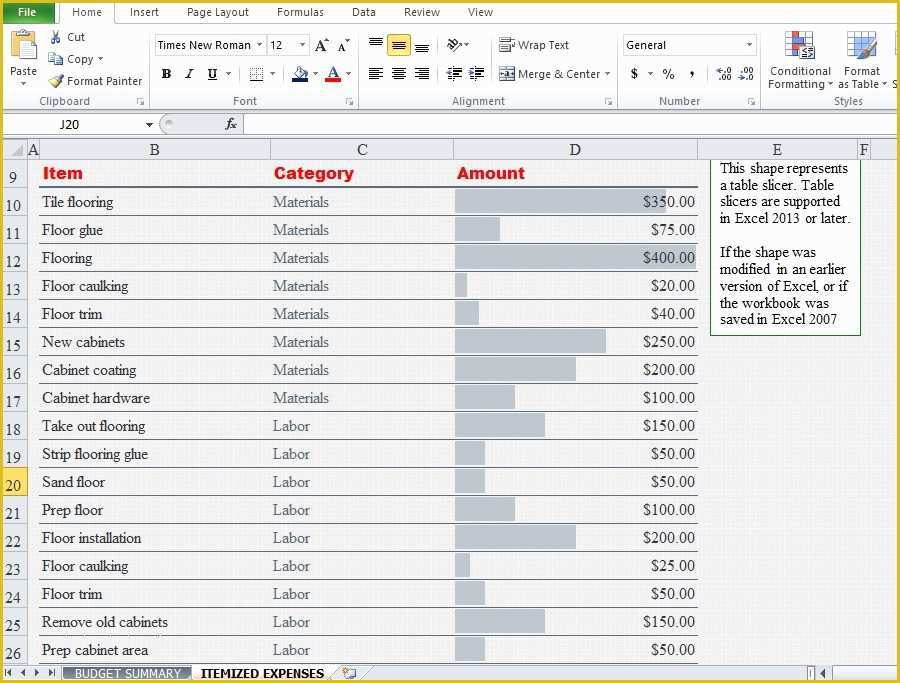Click the formula bar input
This screenshot has width=900, height=683.
(570, 124)
